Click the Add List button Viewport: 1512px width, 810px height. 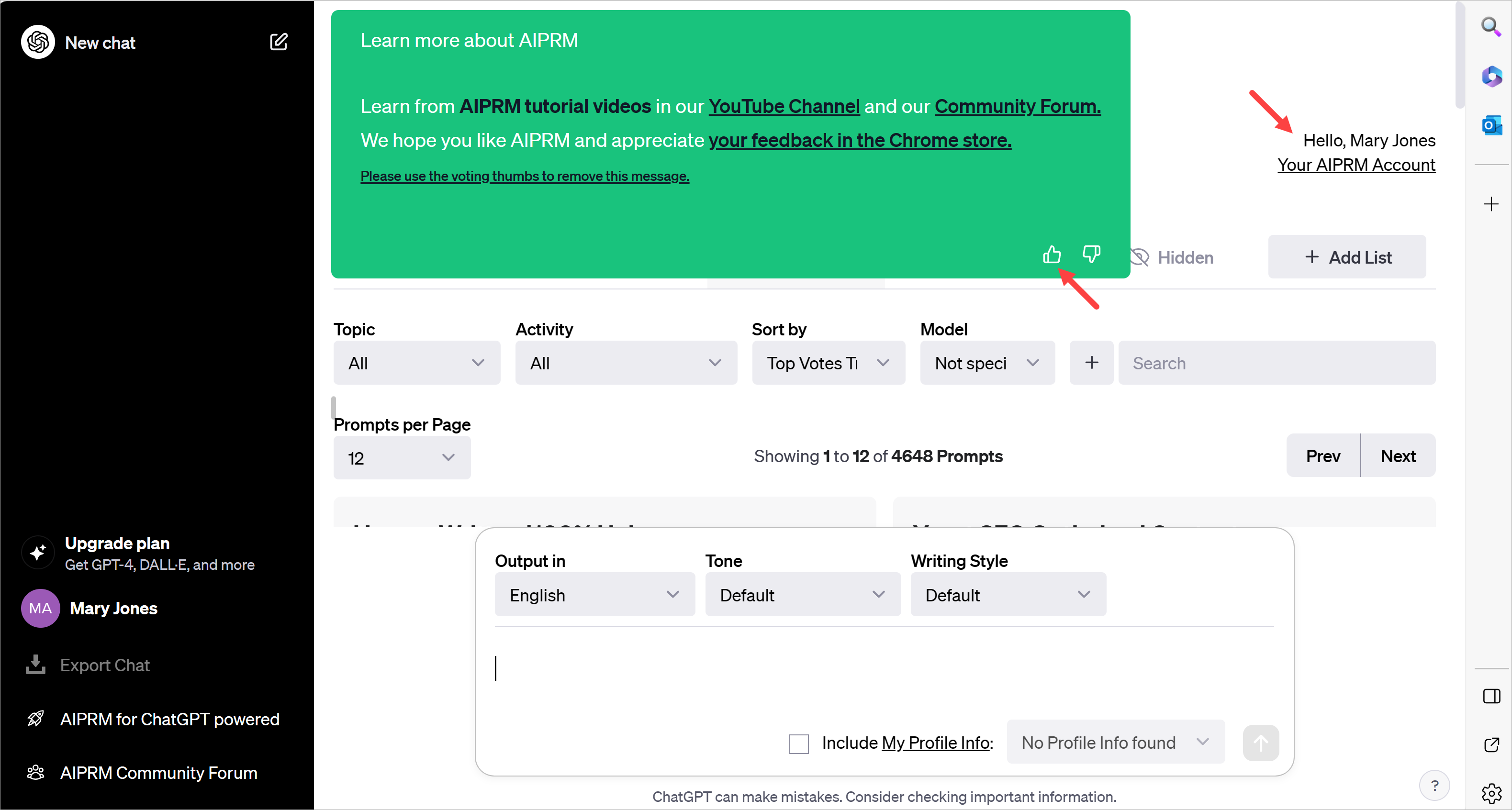click(1347, 257)
